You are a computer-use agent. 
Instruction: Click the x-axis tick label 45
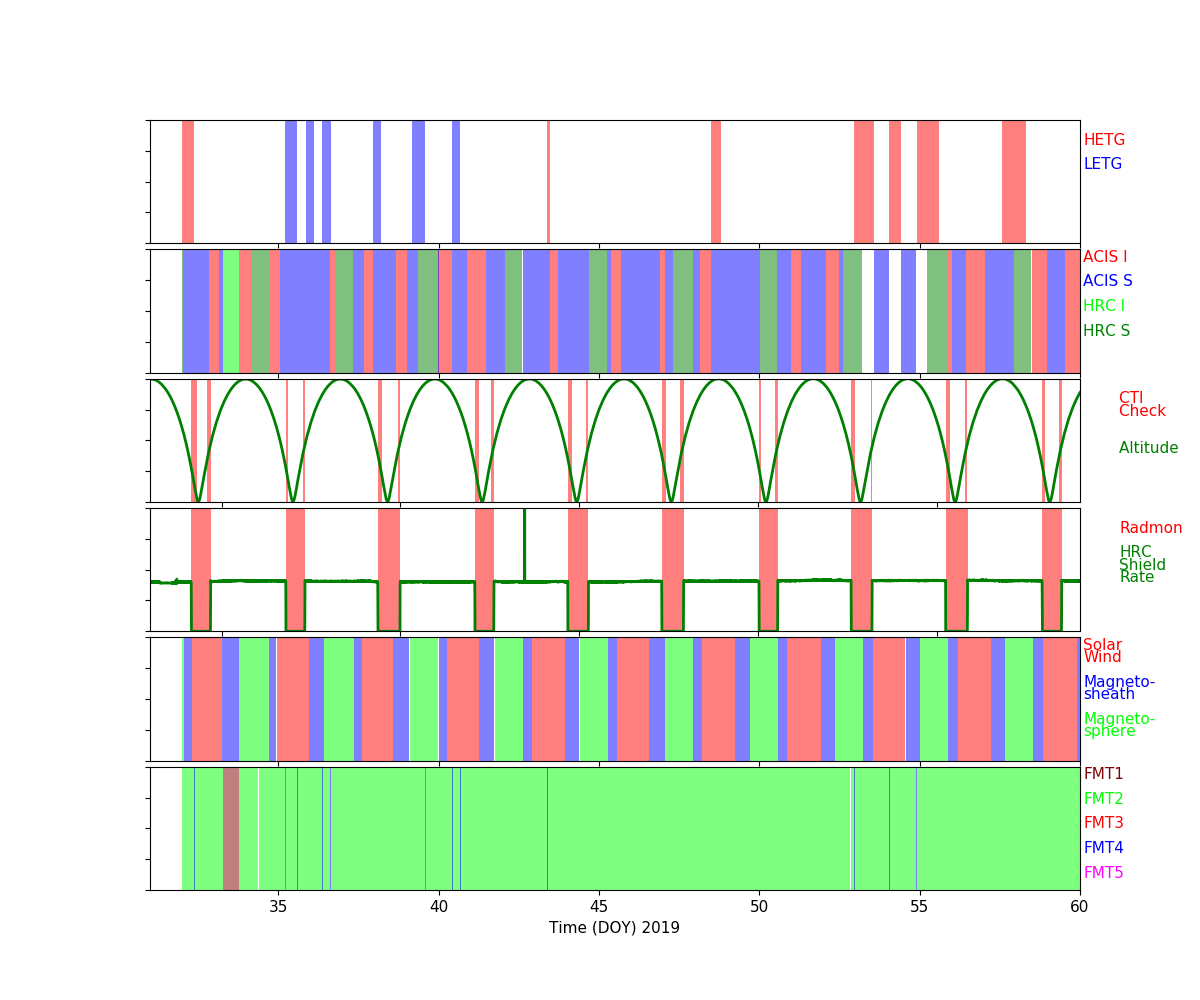pos(599,907)
